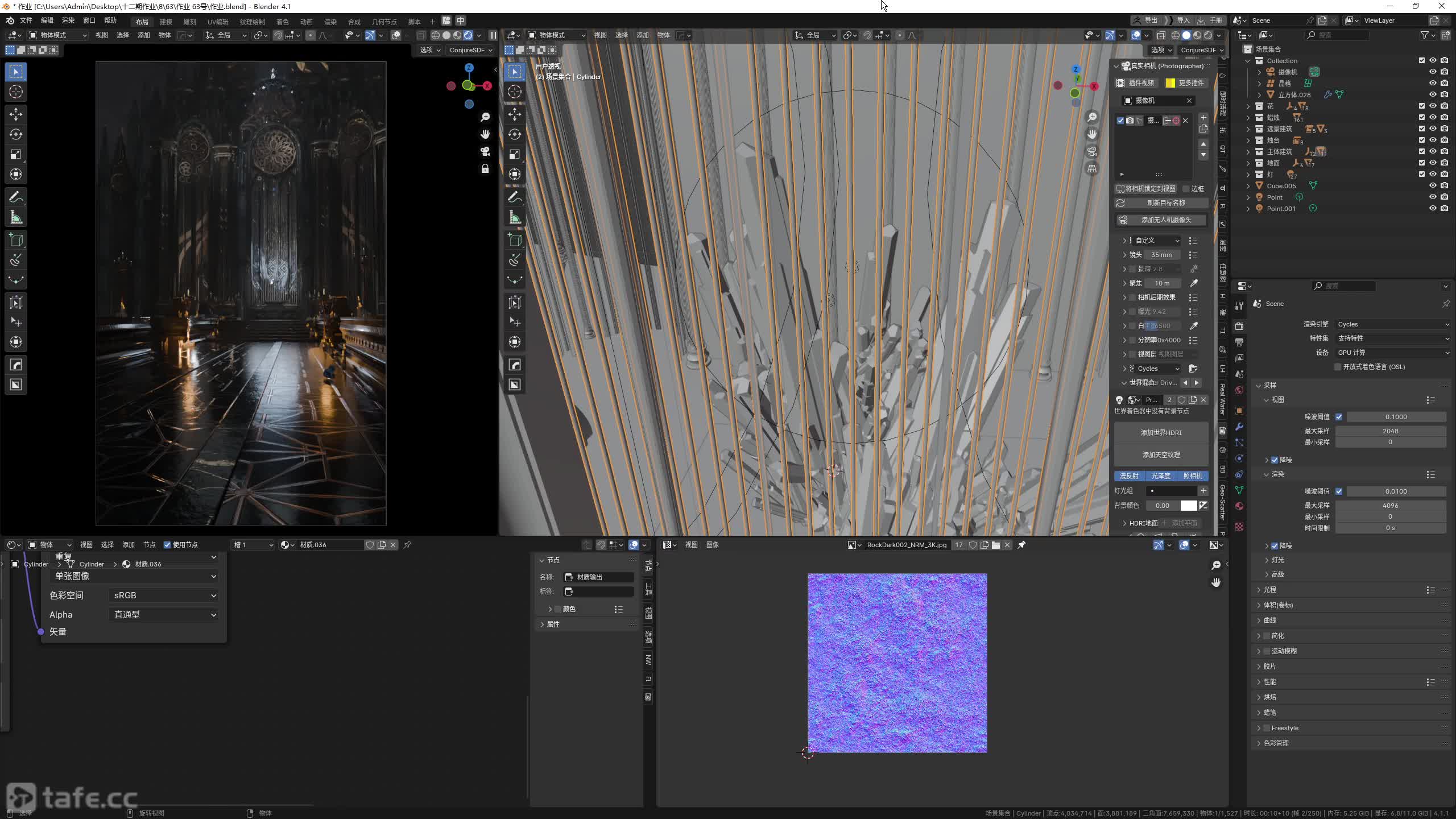The height and width of the screenshot is (819, 1456).
Task: Switch to rendered viewport shading in right viewport
Action: [x=1208, y=35]
